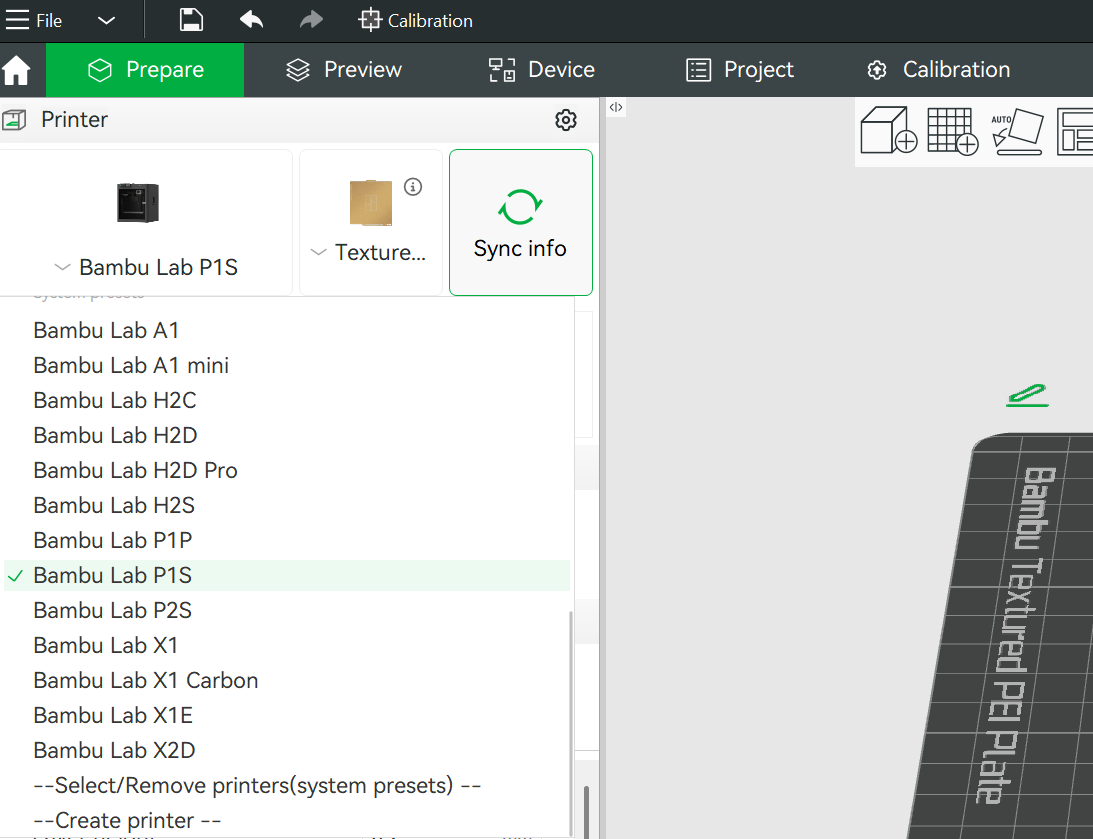Screen dimensions: 1093x839
Task: Toggle the sidebar collapse handle icon
Action: [616, 107]
